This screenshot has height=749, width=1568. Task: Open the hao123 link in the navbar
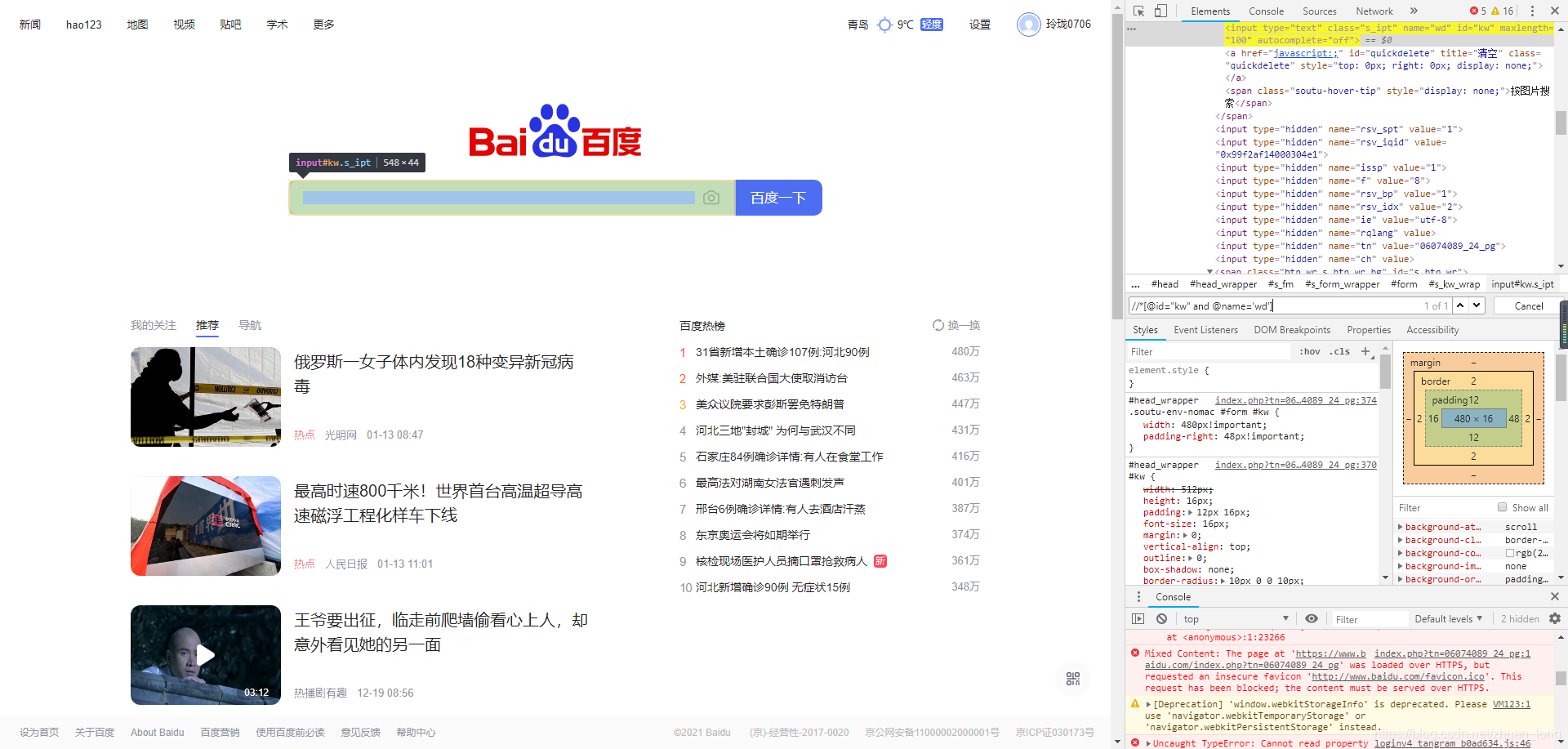click(83, 24)
